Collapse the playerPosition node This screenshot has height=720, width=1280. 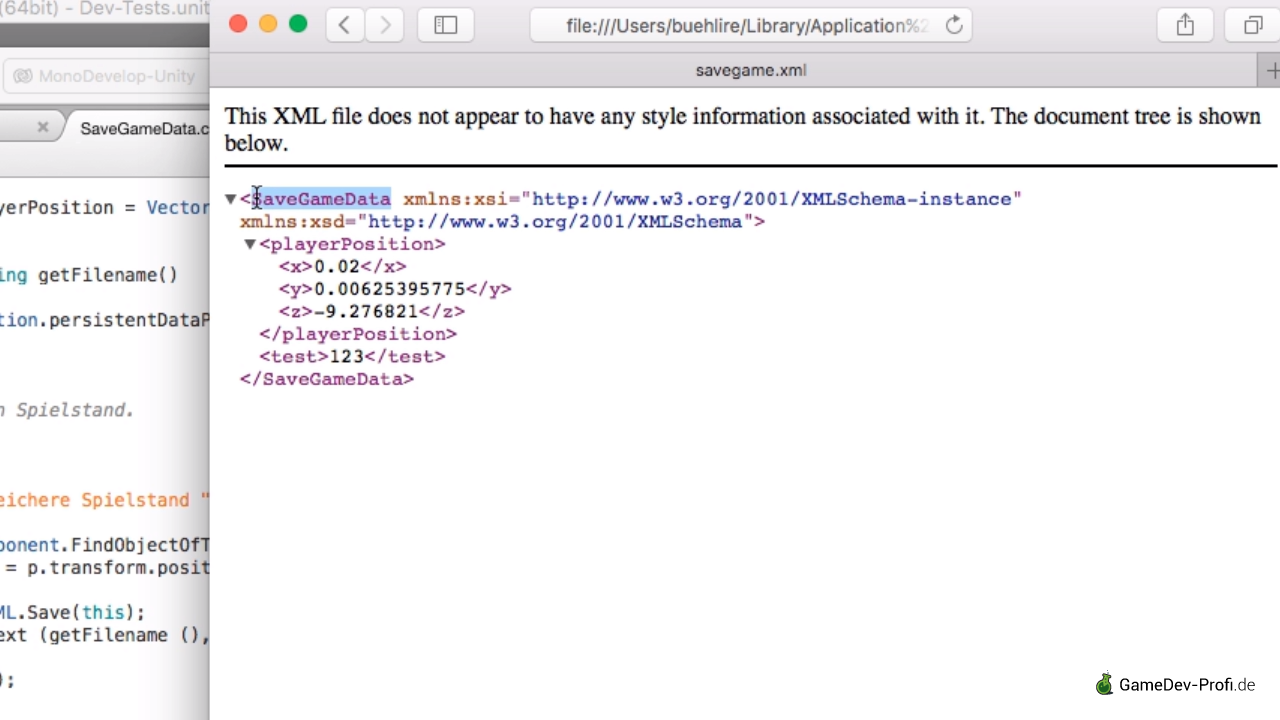250,244
